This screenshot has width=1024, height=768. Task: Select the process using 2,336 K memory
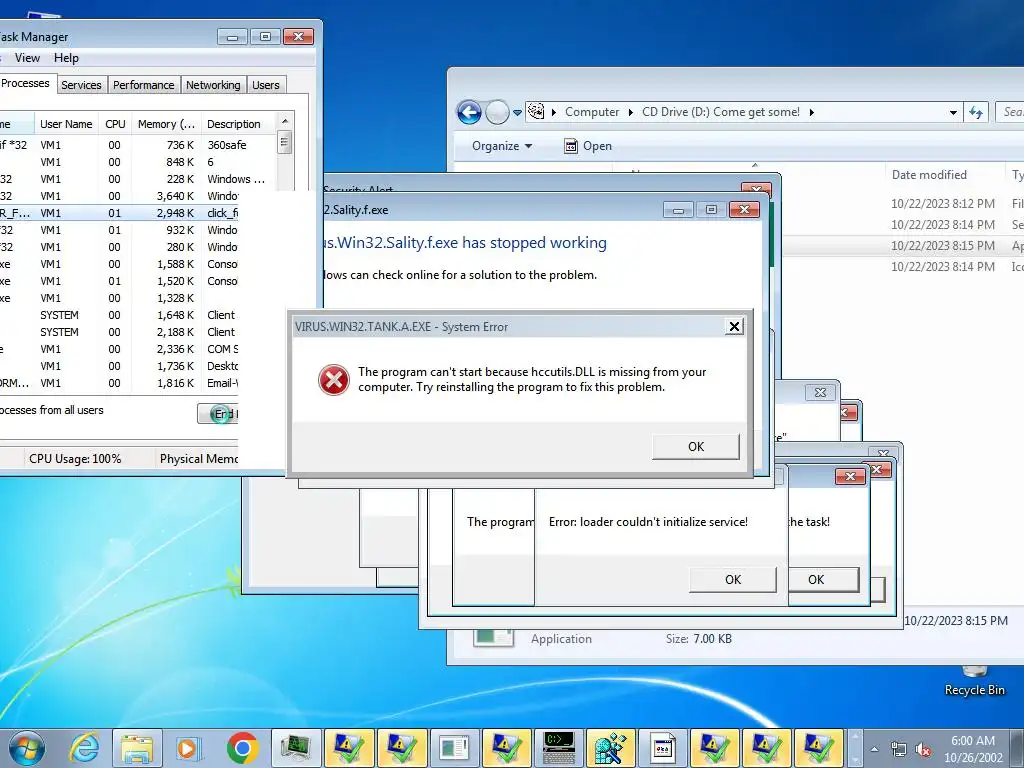pyautogui.click(x=119, y=349)
